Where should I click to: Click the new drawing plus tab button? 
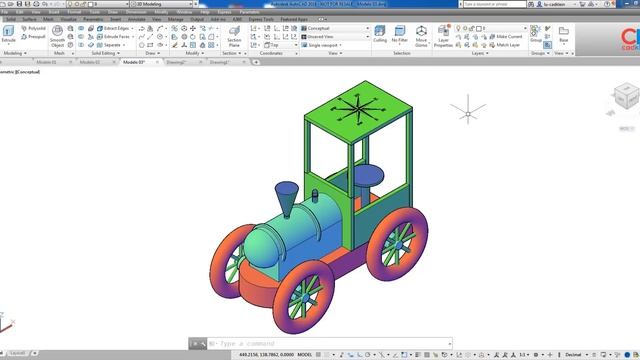[x=256, y=62]
